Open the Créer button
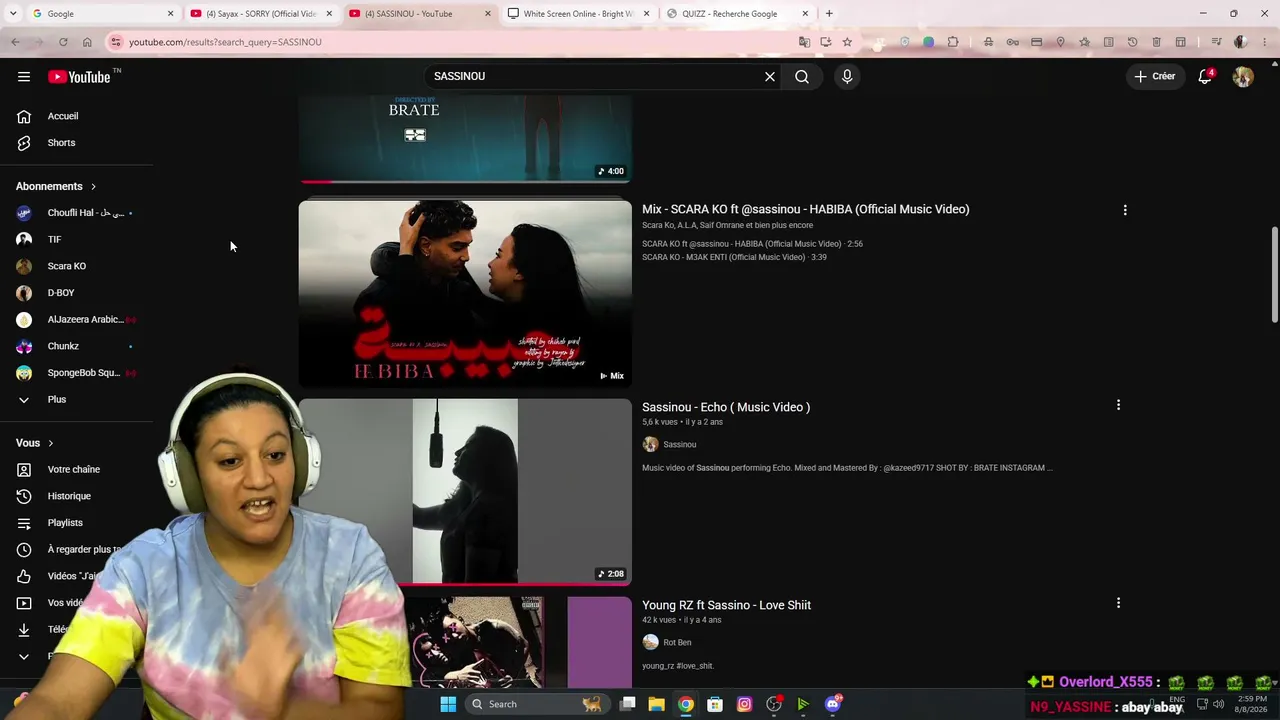Screen dimensions: 1280x720 click(x=1155, y=76)
